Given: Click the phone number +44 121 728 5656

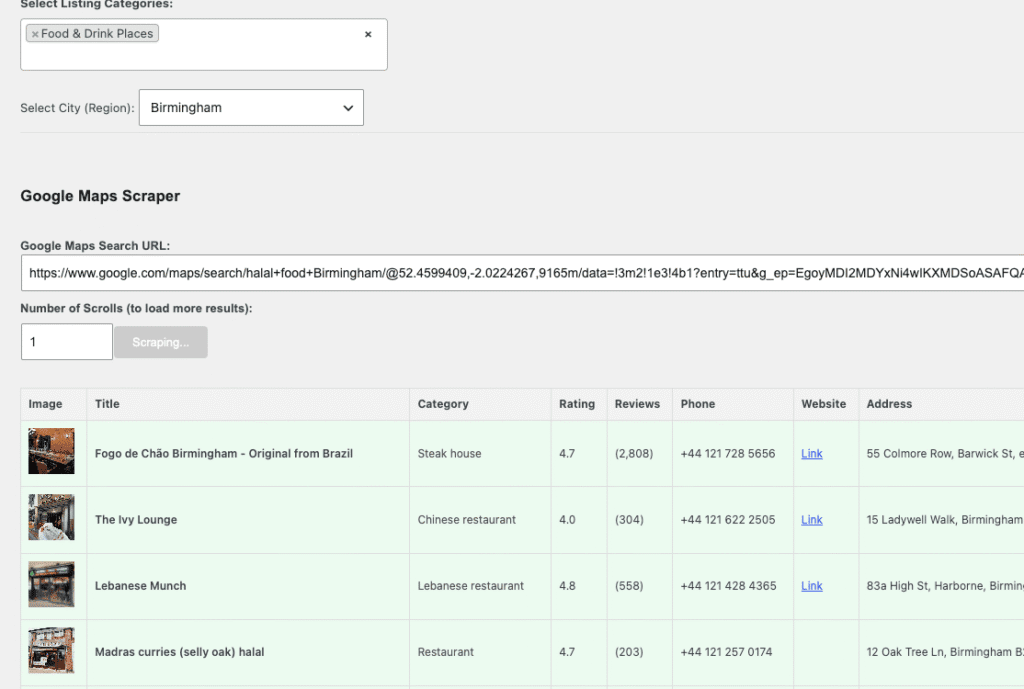Looking at the screenshot, I should tap(728, 453).
